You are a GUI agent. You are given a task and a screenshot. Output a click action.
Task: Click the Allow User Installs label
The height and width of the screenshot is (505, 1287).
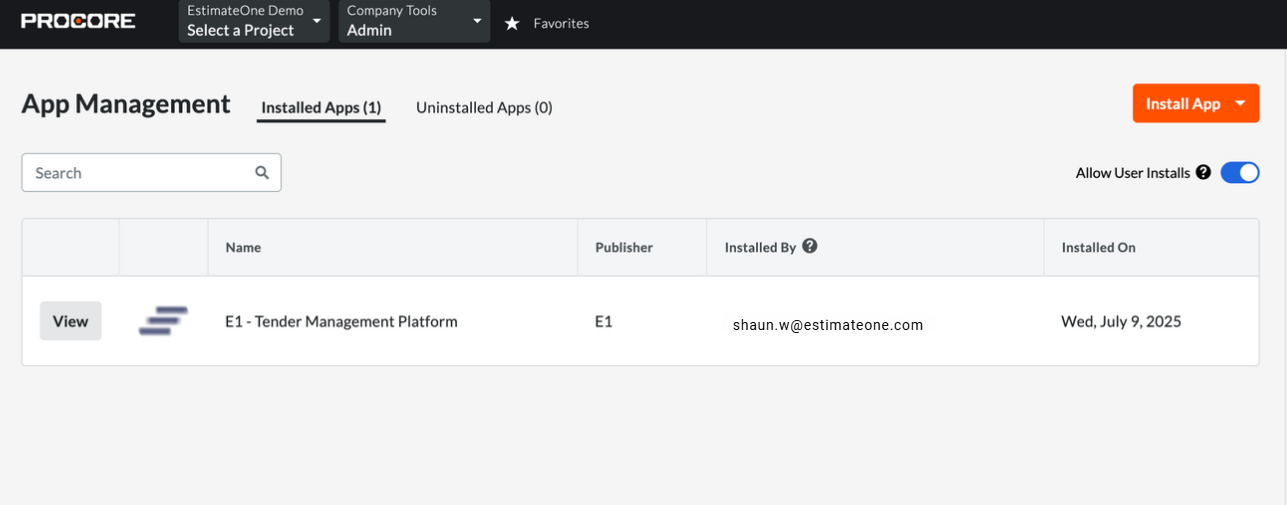pyautogui.click(x=1132, y=172)
